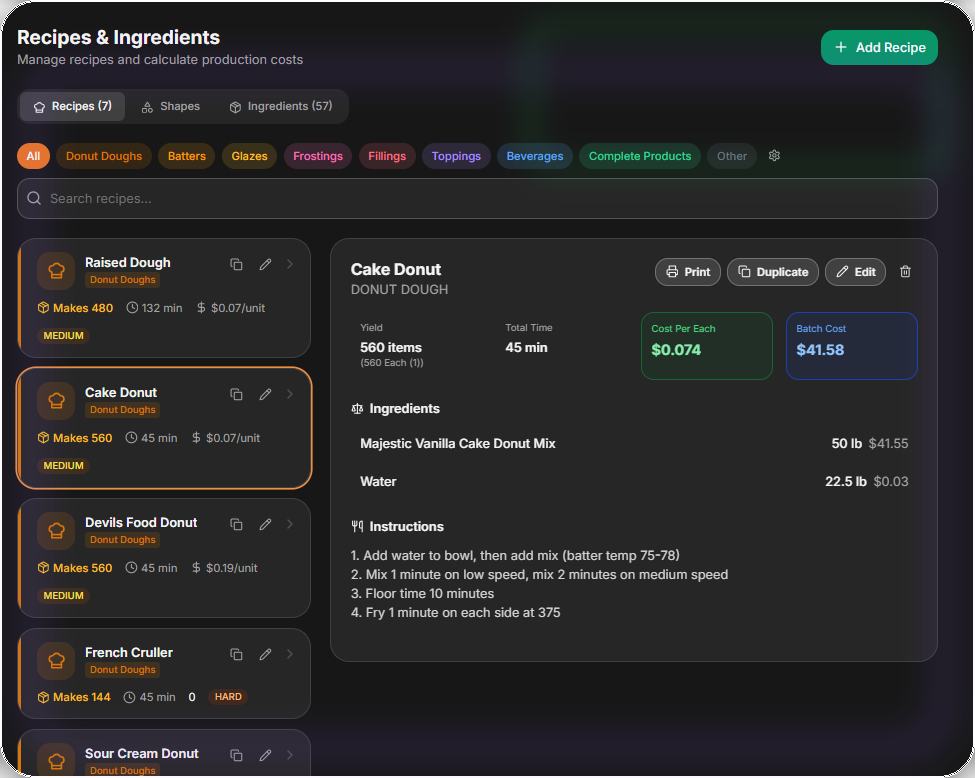
Task: Click the chef hat icon on Devils Food Donut
Action: click(x=55, y=530)
